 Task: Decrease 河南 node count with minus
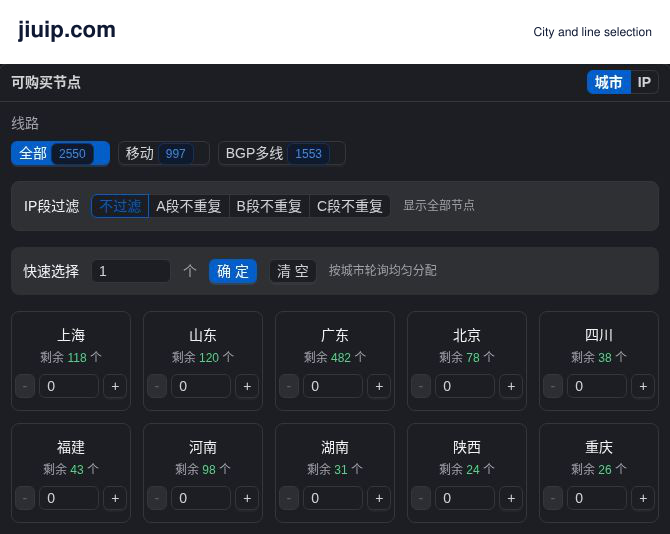point(157,498)
